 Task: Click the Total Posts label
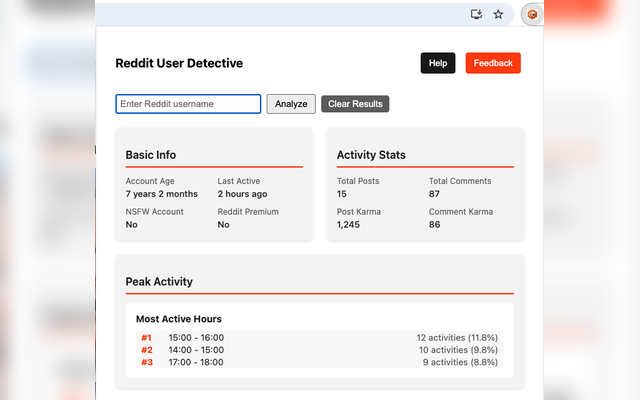[358, 181]
